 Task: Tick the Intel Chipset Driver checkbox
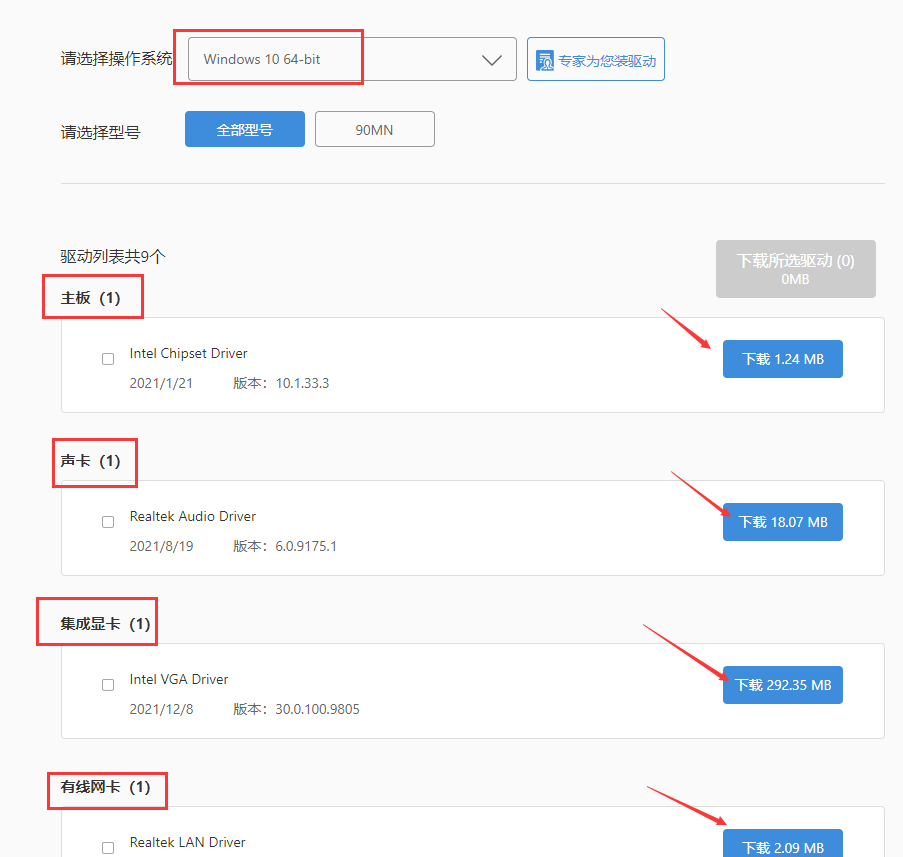click(x=108, y=359)
